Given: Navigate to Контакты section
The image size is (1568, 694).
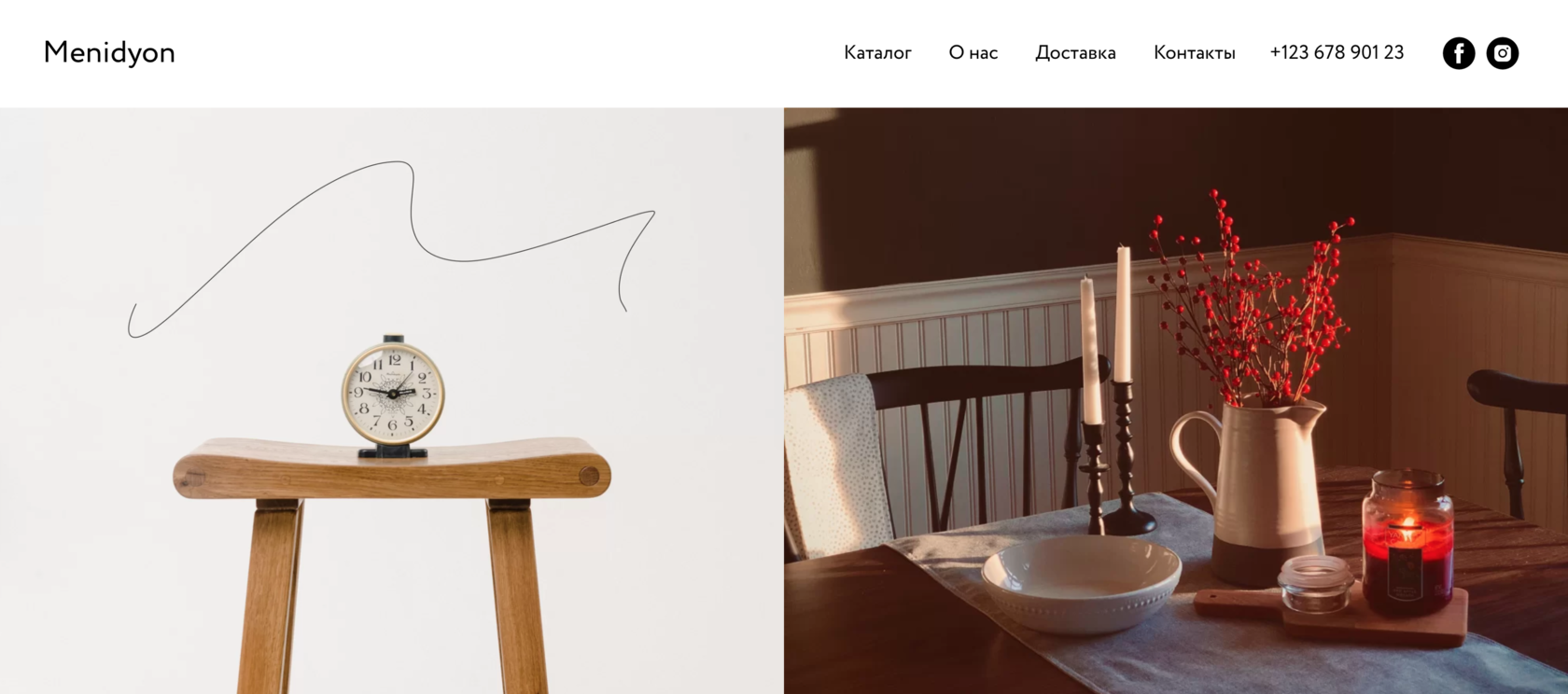Looking at the screenshot, I should tap(1195, 53).
